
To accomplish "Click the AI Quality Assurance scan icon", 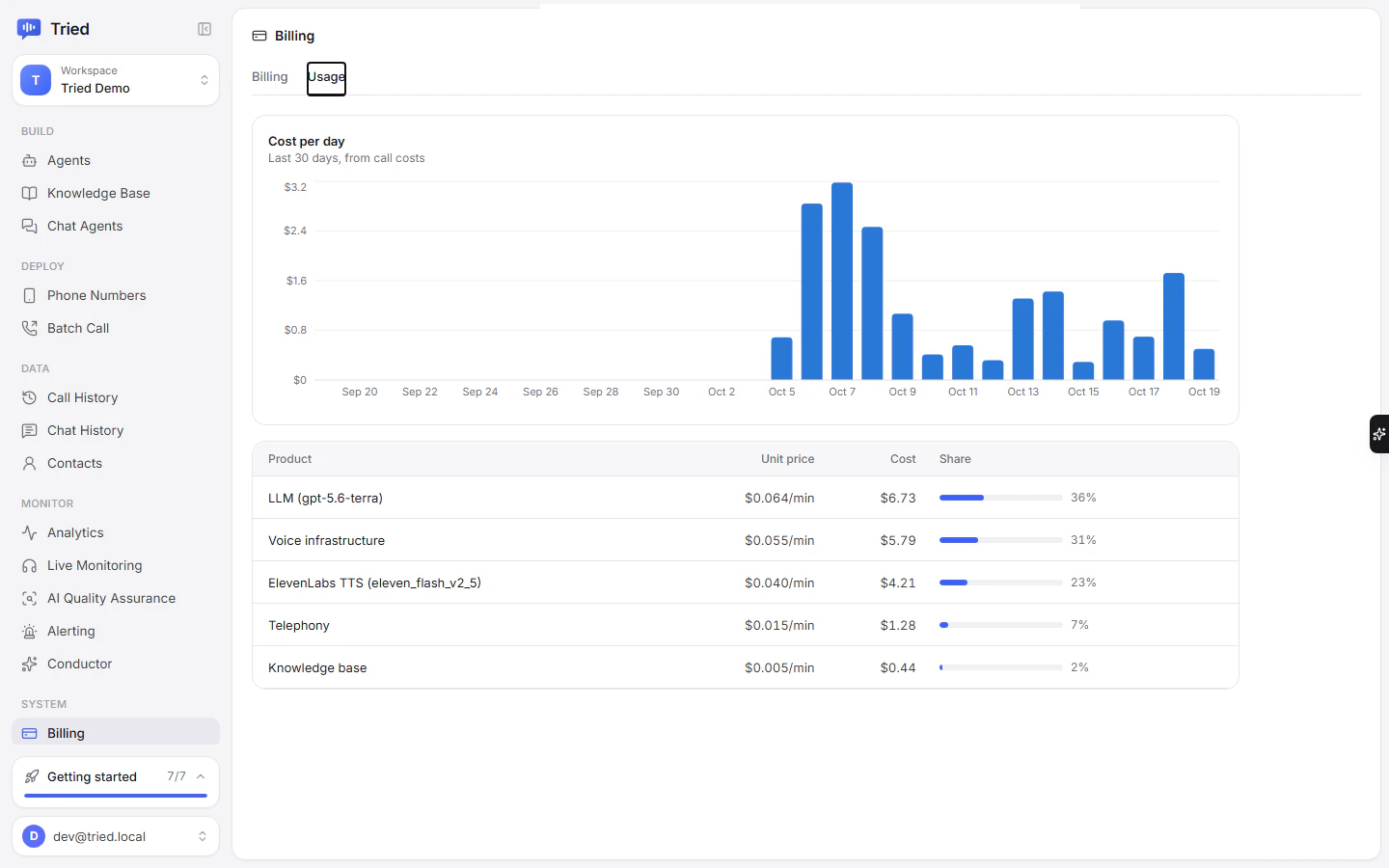I will click(x=30, y=598).
